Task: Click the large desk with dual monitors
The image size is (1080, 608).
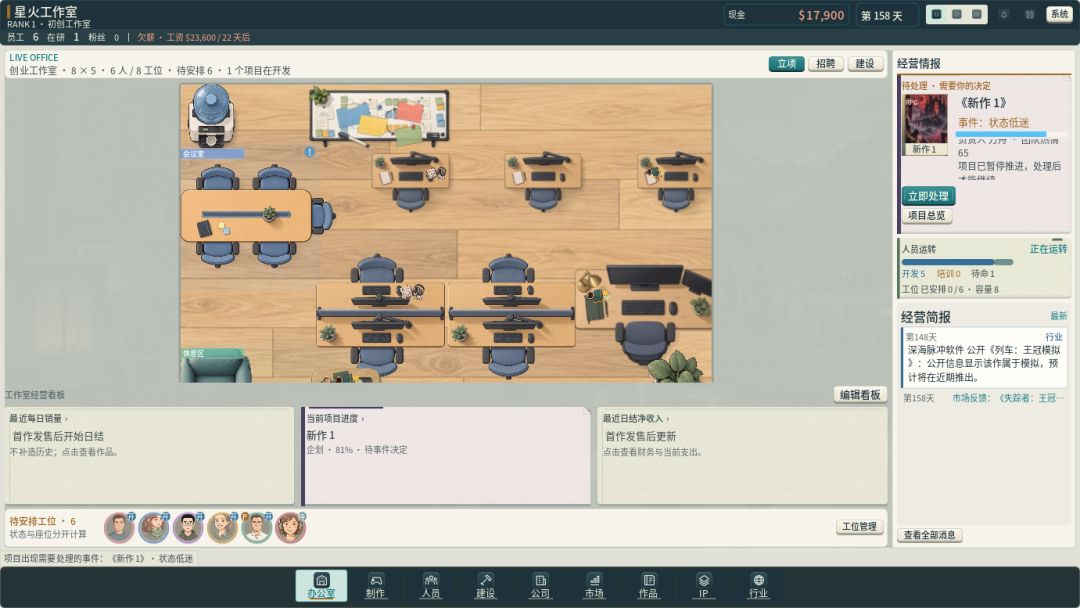Action: point(643,300)
